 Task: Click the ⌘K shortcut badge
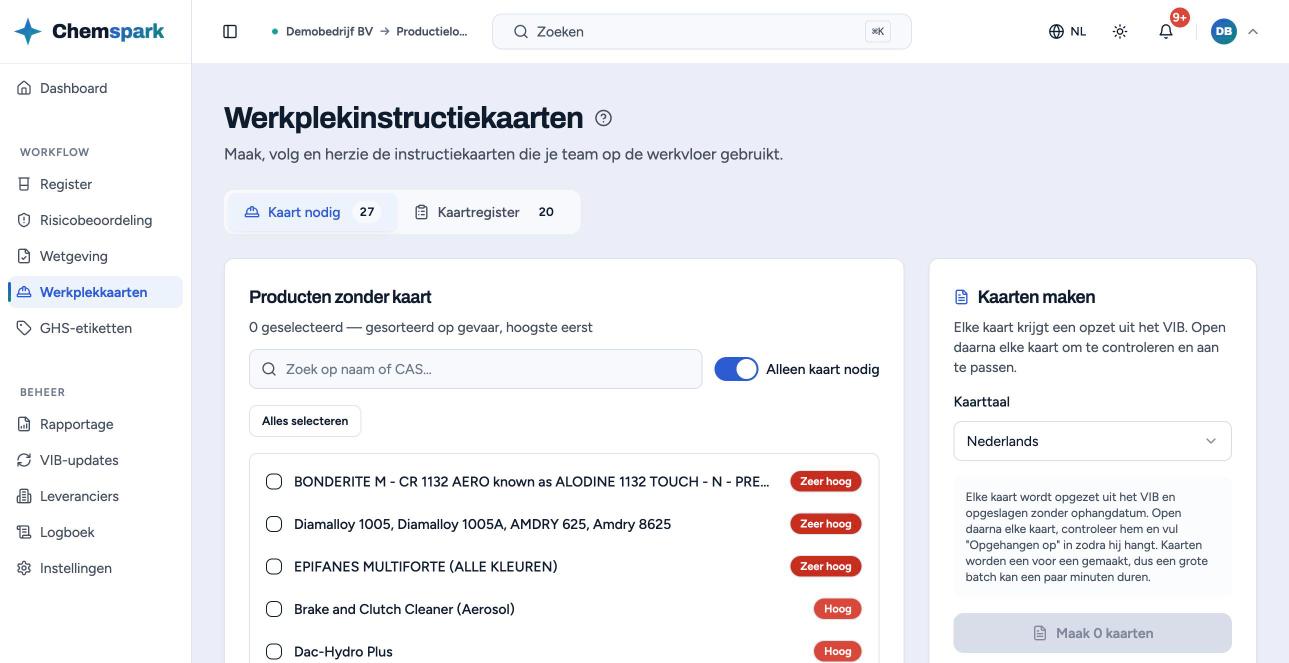pyautogui.click(x=878, y=31)
